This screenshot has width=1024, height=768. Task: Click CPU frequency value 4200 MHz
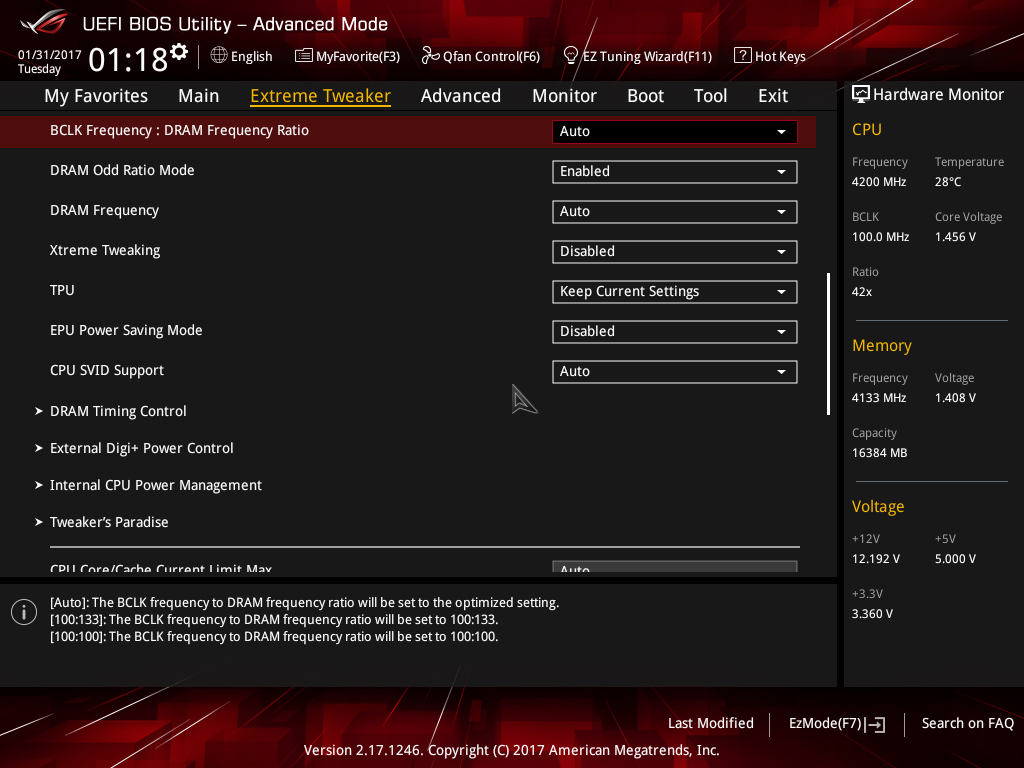(x=878, y=182)
